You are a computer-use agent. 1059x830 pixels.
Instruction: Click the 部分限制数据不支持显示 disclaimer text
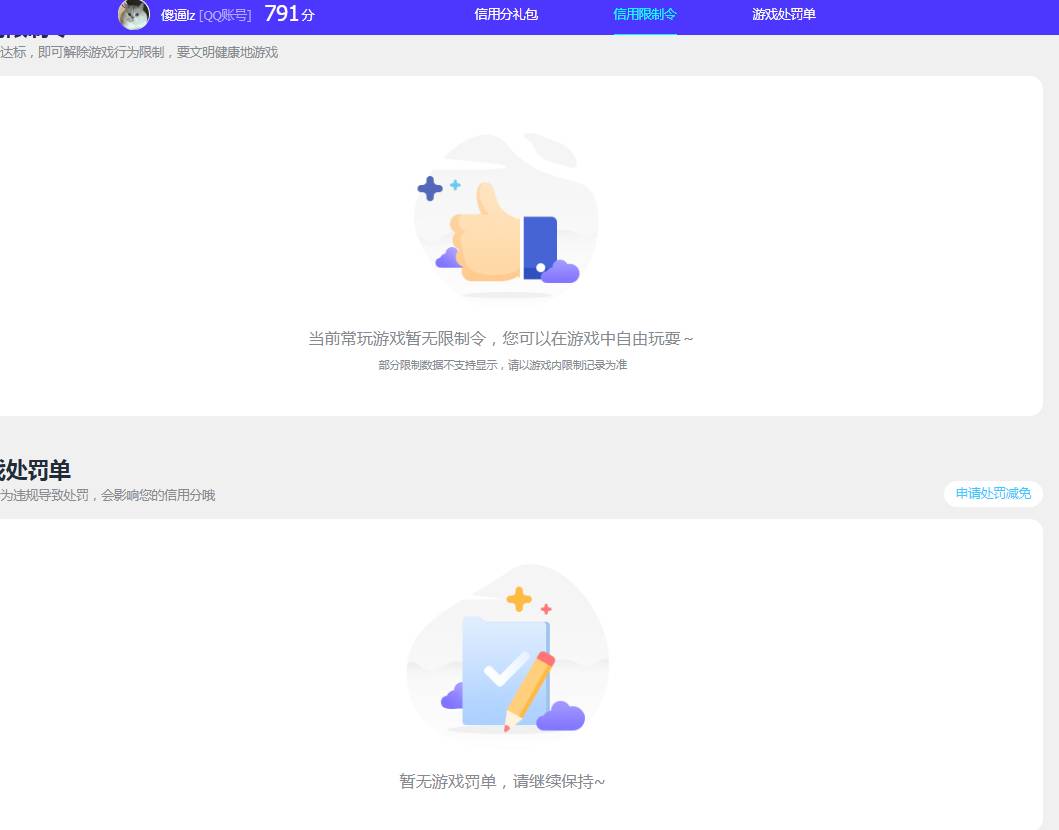pos(504,365)
